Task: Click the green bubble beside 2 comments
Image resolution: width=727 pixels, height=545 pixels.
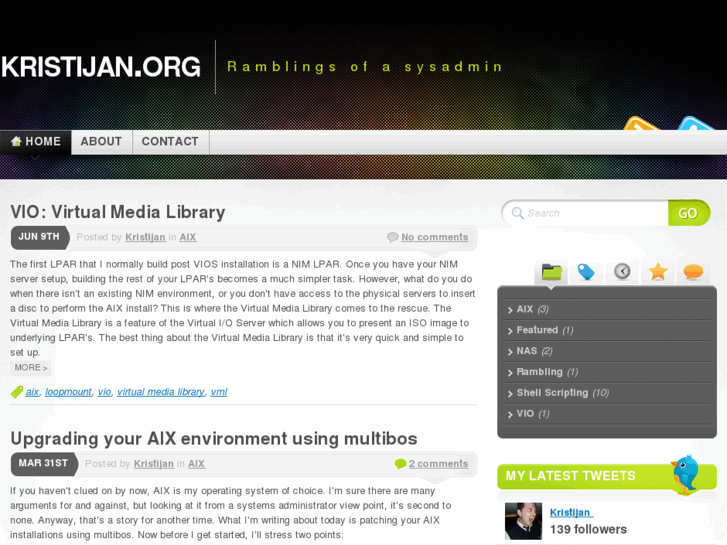Action: tap(400, 464)
